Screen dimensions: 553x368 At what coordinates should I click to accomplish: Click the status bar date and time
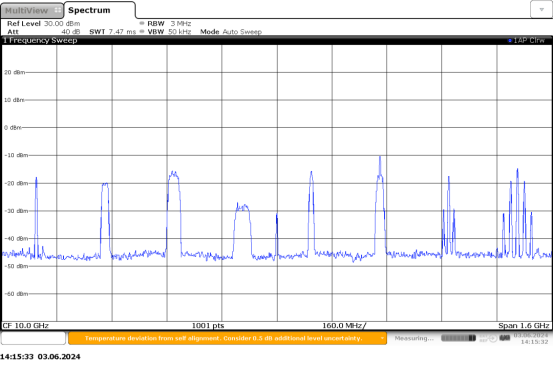[531, 338]
